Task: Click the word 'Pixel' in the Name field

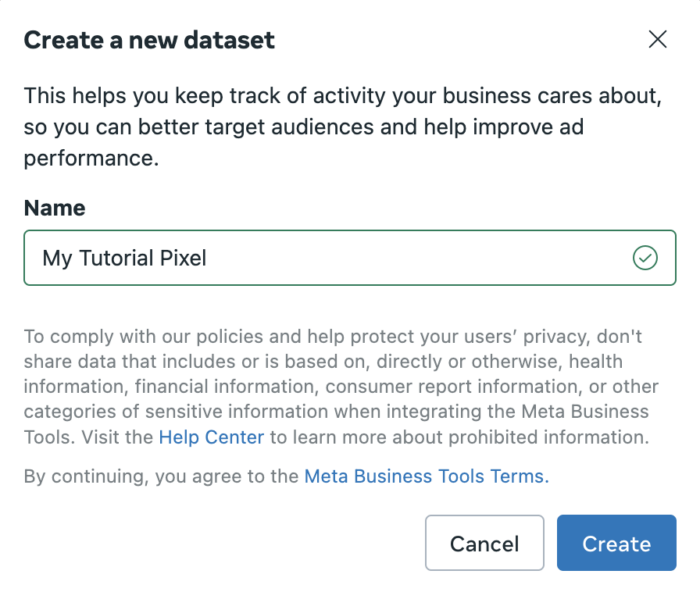Action: click(x=183, y=258)
